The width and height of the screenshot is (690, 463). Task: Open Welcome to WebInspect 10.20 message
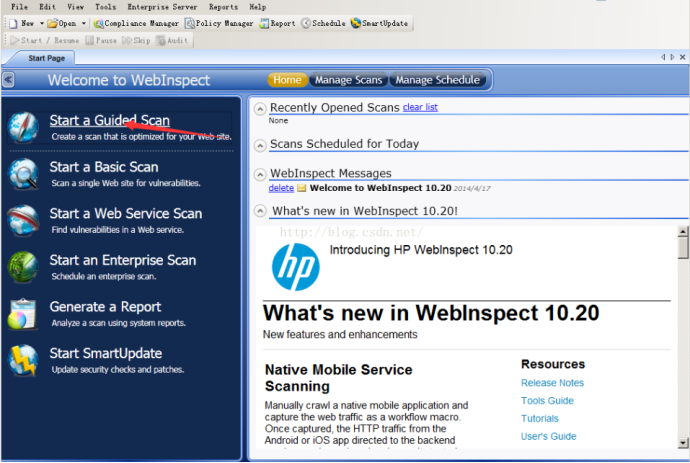click(x=381, y=188)
